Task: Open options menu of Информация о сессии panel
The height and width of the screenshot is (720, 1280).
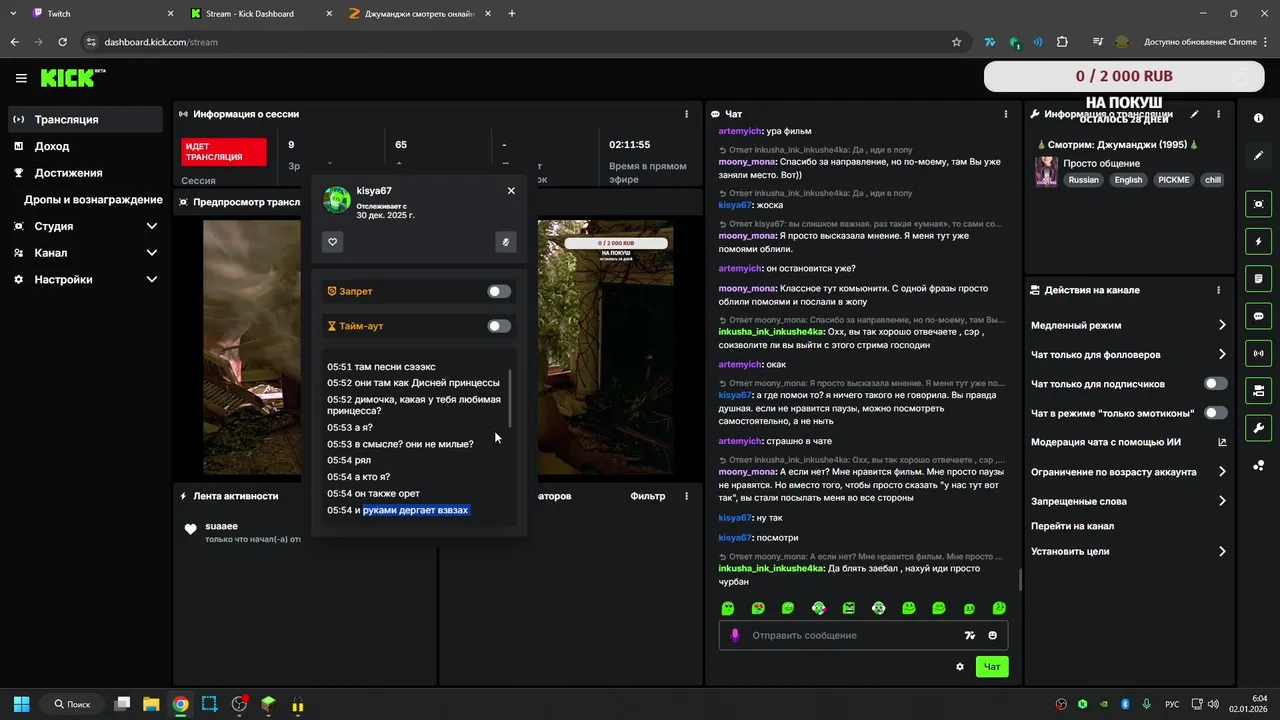Action: (686, 115)
